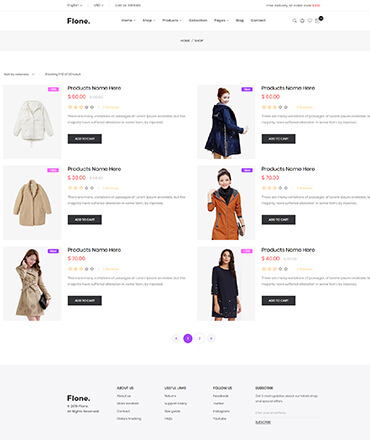Open Twitter footer link
Screen dimensions: 370x440
pyautogui.click(x=218, y=403)
